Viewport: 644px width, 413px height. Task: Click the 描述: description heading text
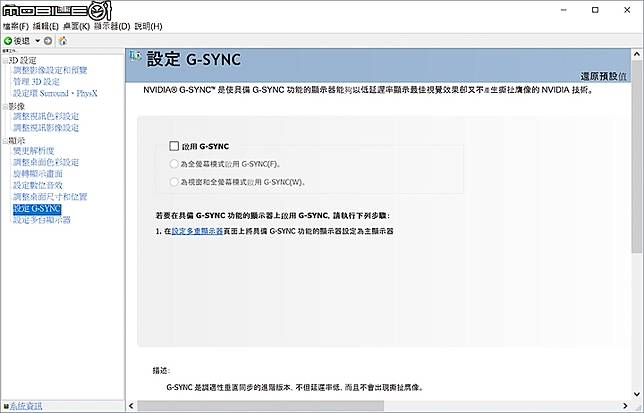[x=161, y=371]
